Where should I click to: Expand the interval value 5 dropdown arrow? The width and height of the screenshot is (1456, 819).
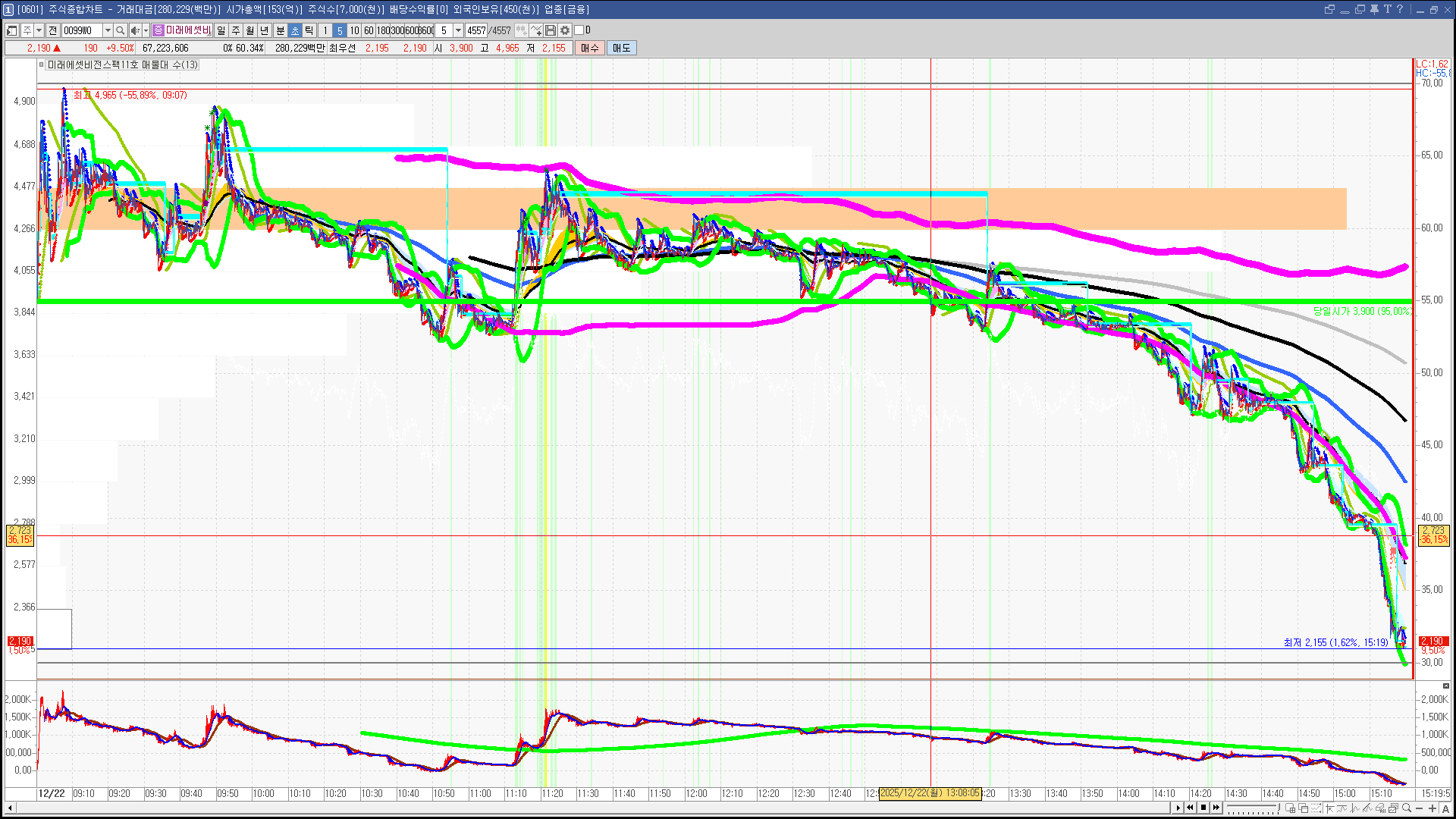[458, 30]
